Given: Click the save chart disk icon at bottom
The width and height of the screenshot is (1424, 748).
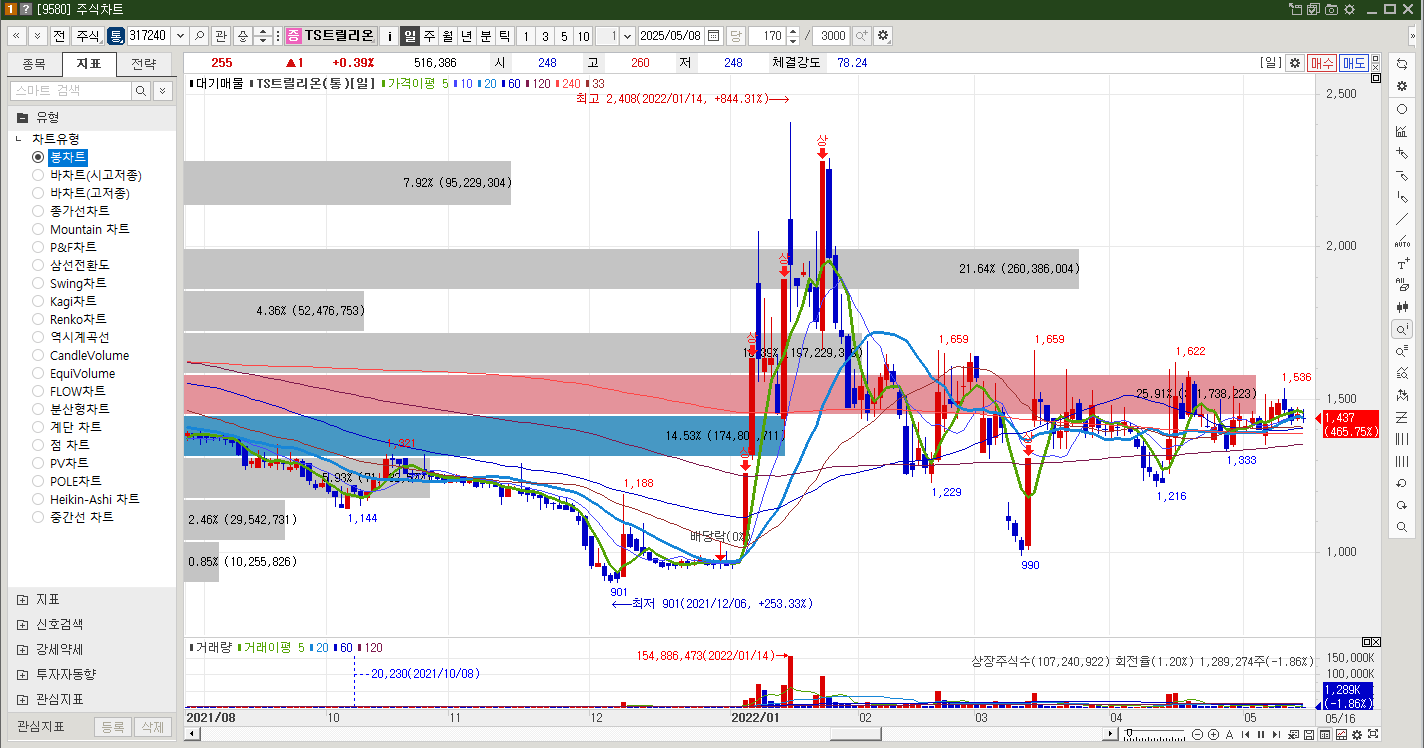Looking at the screenshot, I should coord(1309,734).
